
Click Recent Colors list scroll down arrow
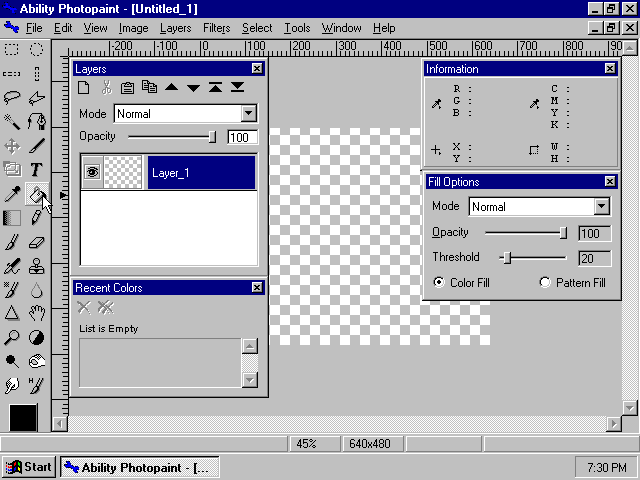pyautogui.click(x=250, y=380)
